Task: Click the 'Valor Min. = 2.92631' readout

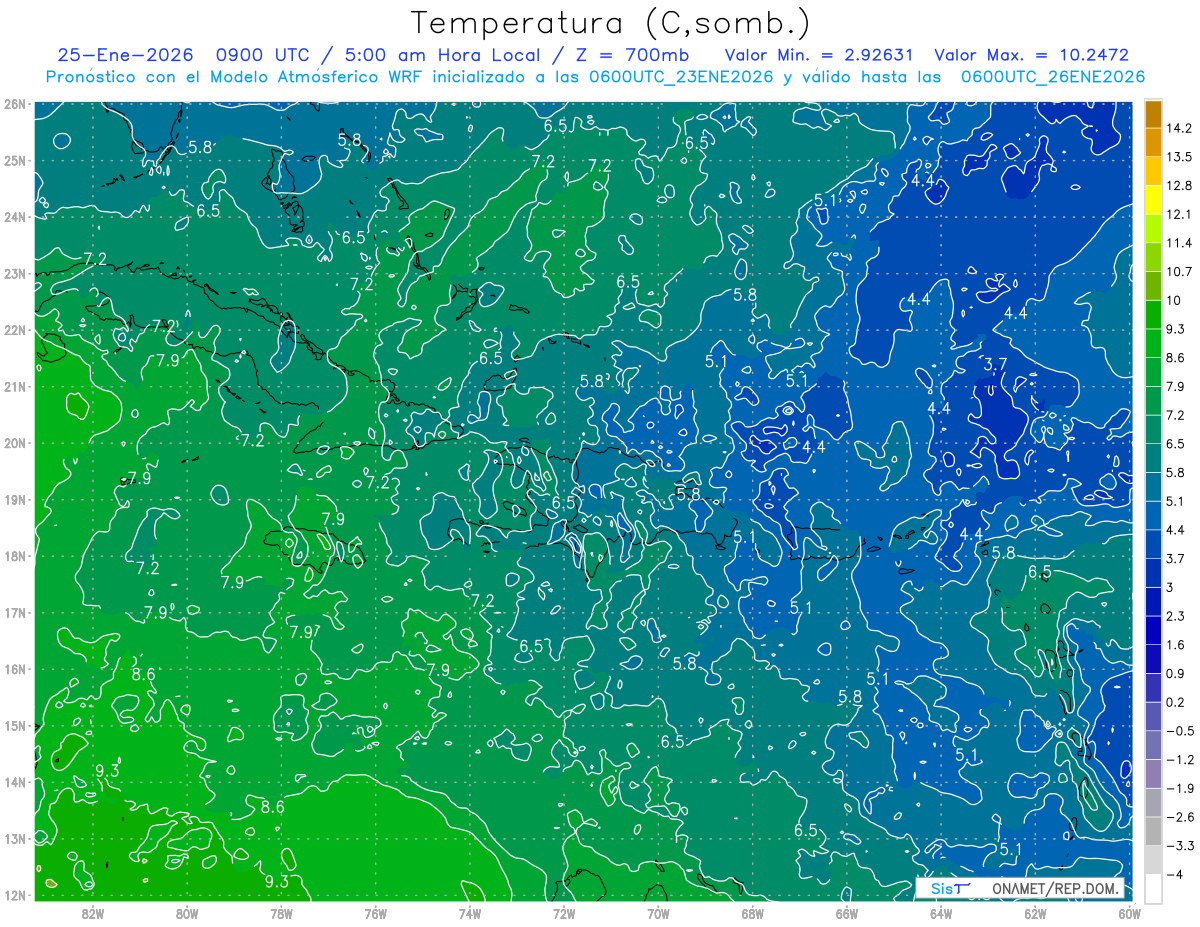Action: click(x=818, y=55)
